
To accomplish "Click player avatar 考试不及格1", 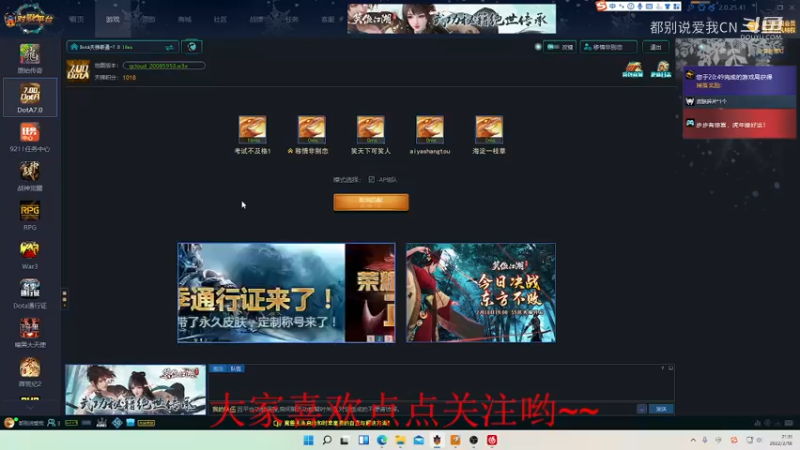I will [x=253, y=129].
